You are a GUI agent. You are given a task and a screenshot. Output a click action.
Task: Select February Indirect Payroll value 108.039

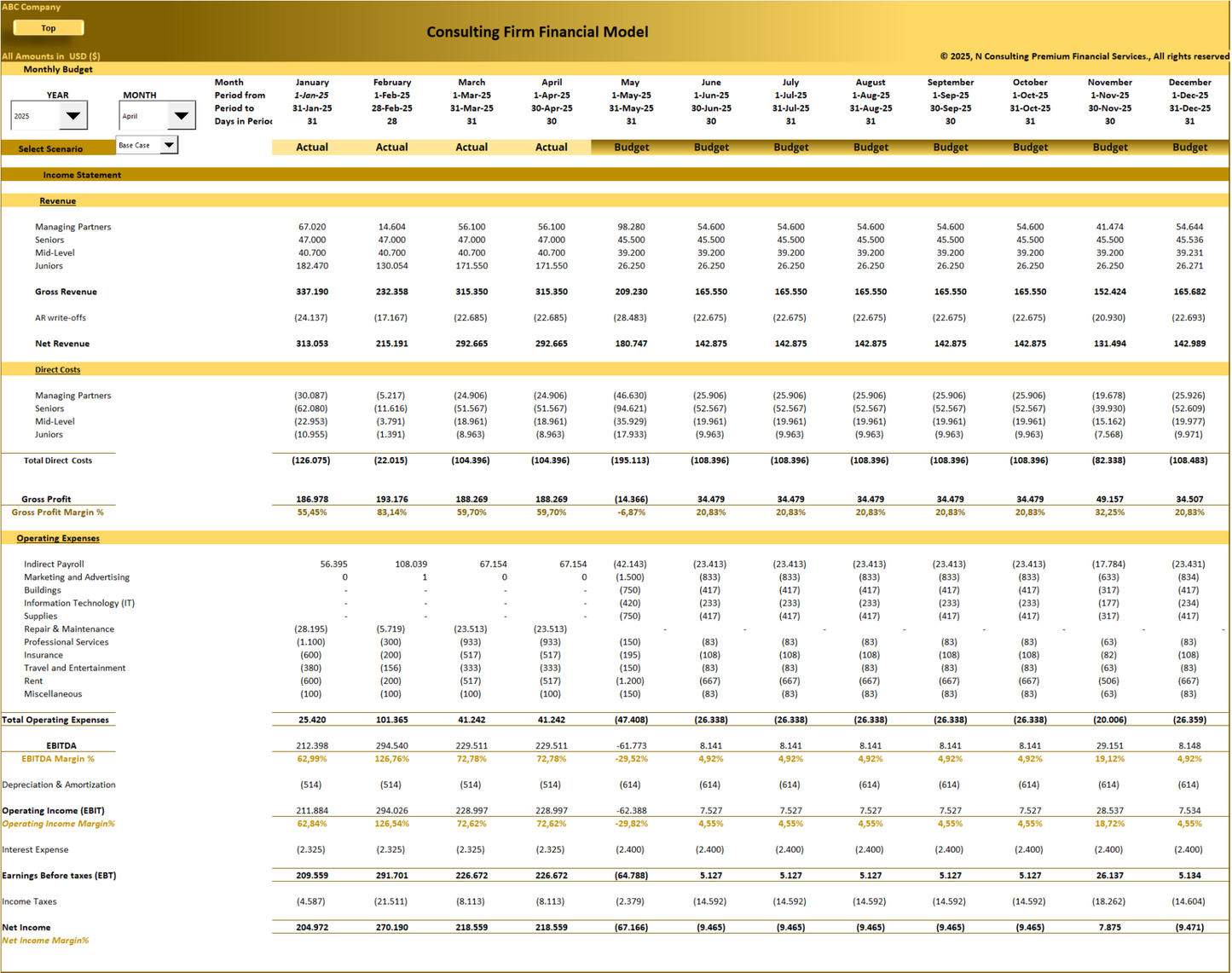(411, 565)
